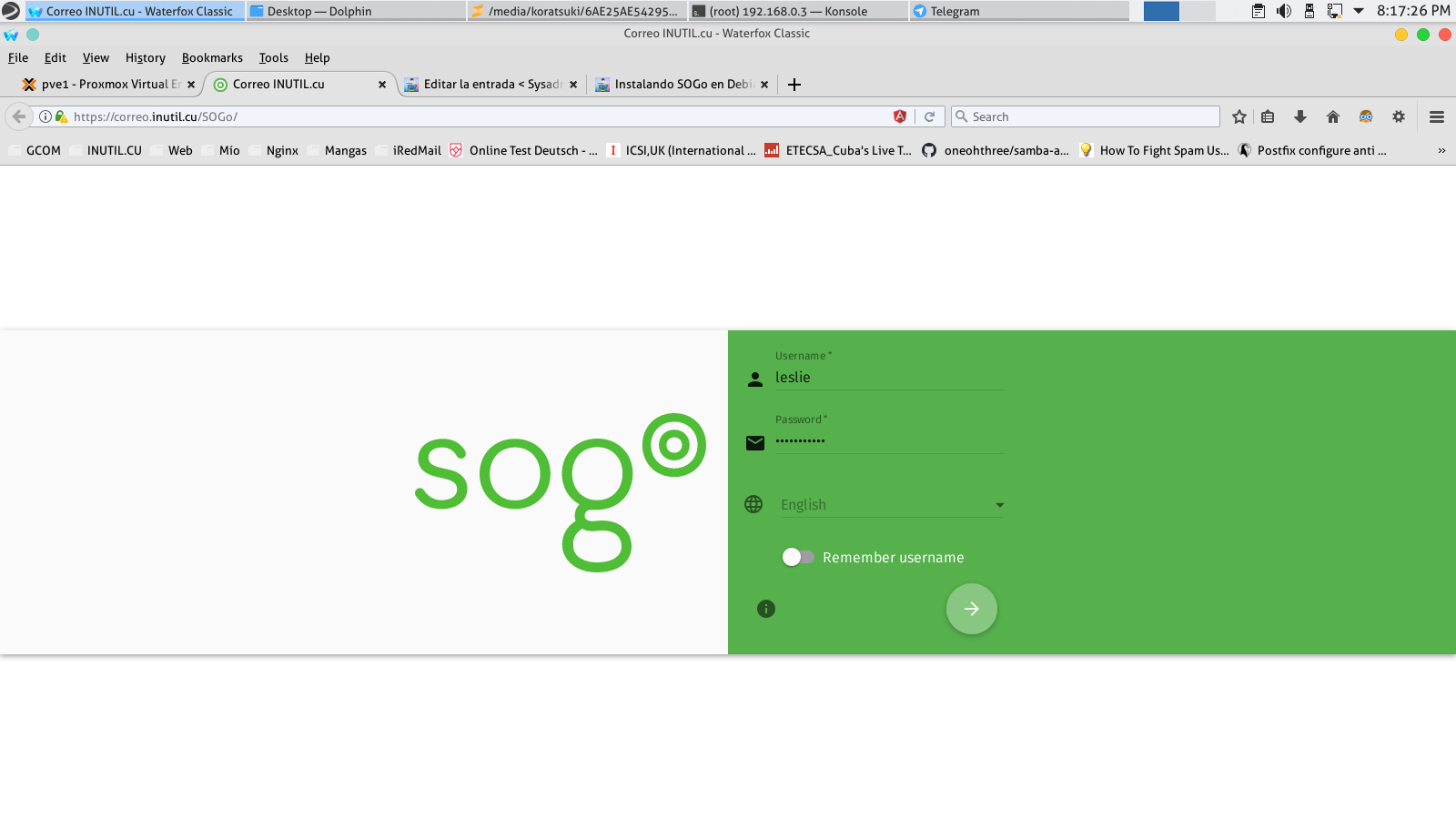Image resolution: width=1456 pixels, height=819 pixels.
Task: Open the iRedMail bookmark
Action: tap(409, 151)
